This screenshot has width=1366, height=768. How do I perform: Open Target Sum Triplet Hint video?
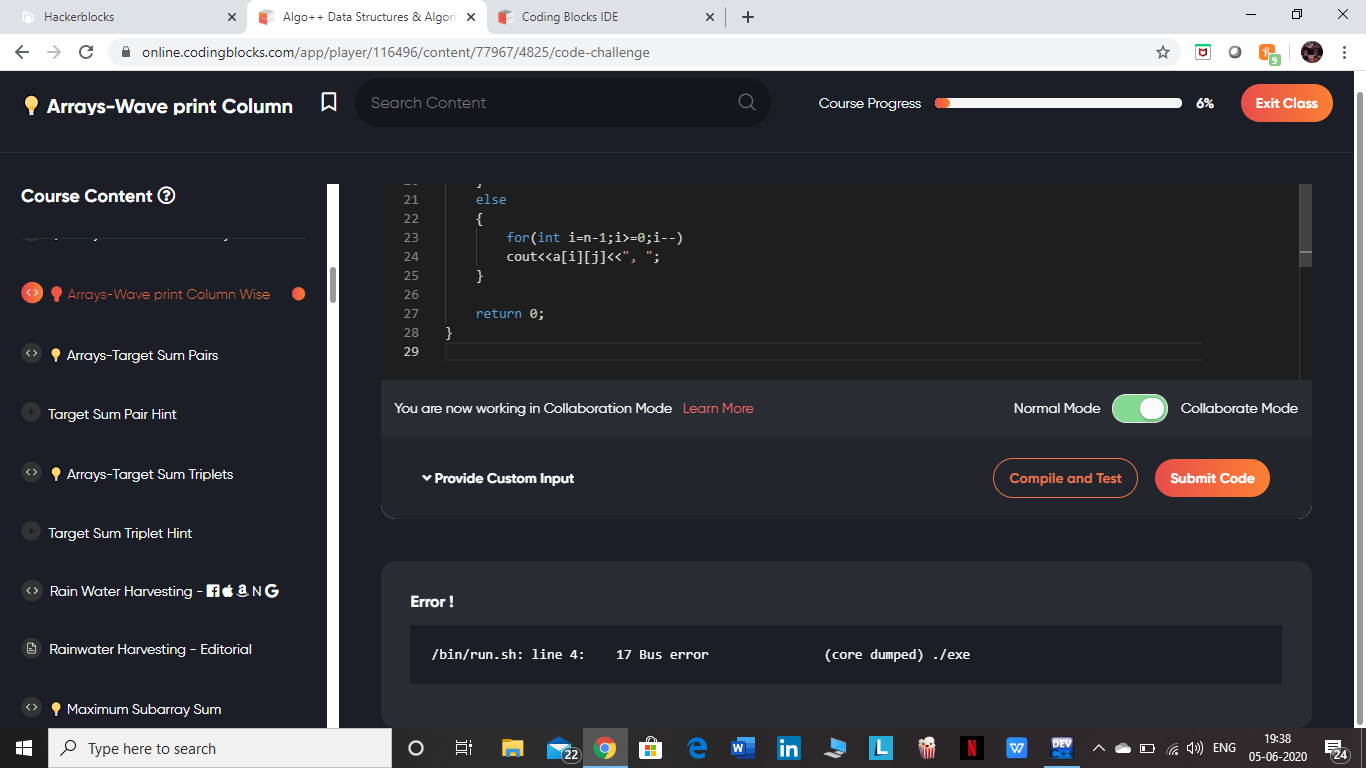coord(120,533)
